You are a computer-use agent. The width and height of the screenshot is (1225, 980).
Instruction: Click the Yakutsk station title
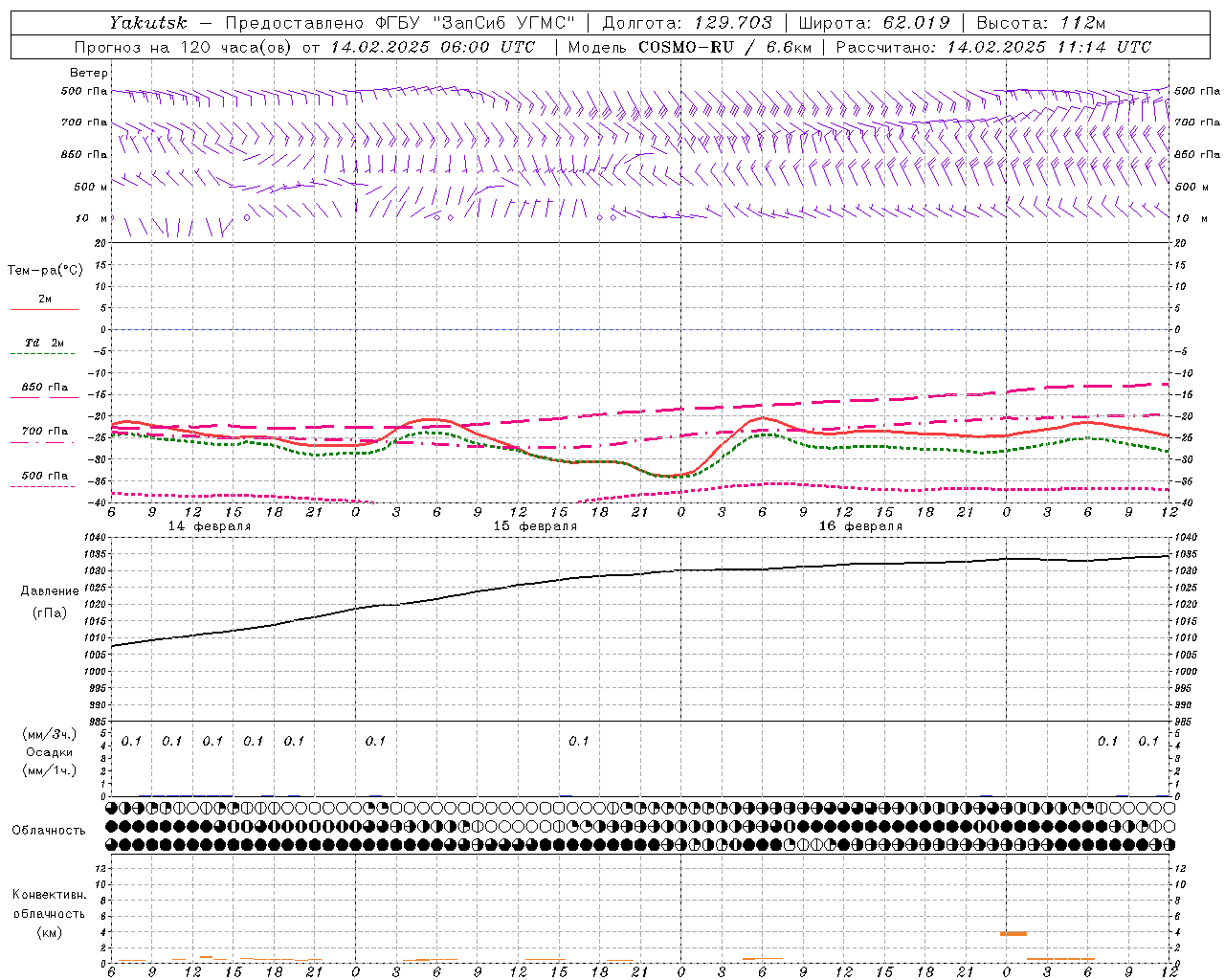point(146,22)
